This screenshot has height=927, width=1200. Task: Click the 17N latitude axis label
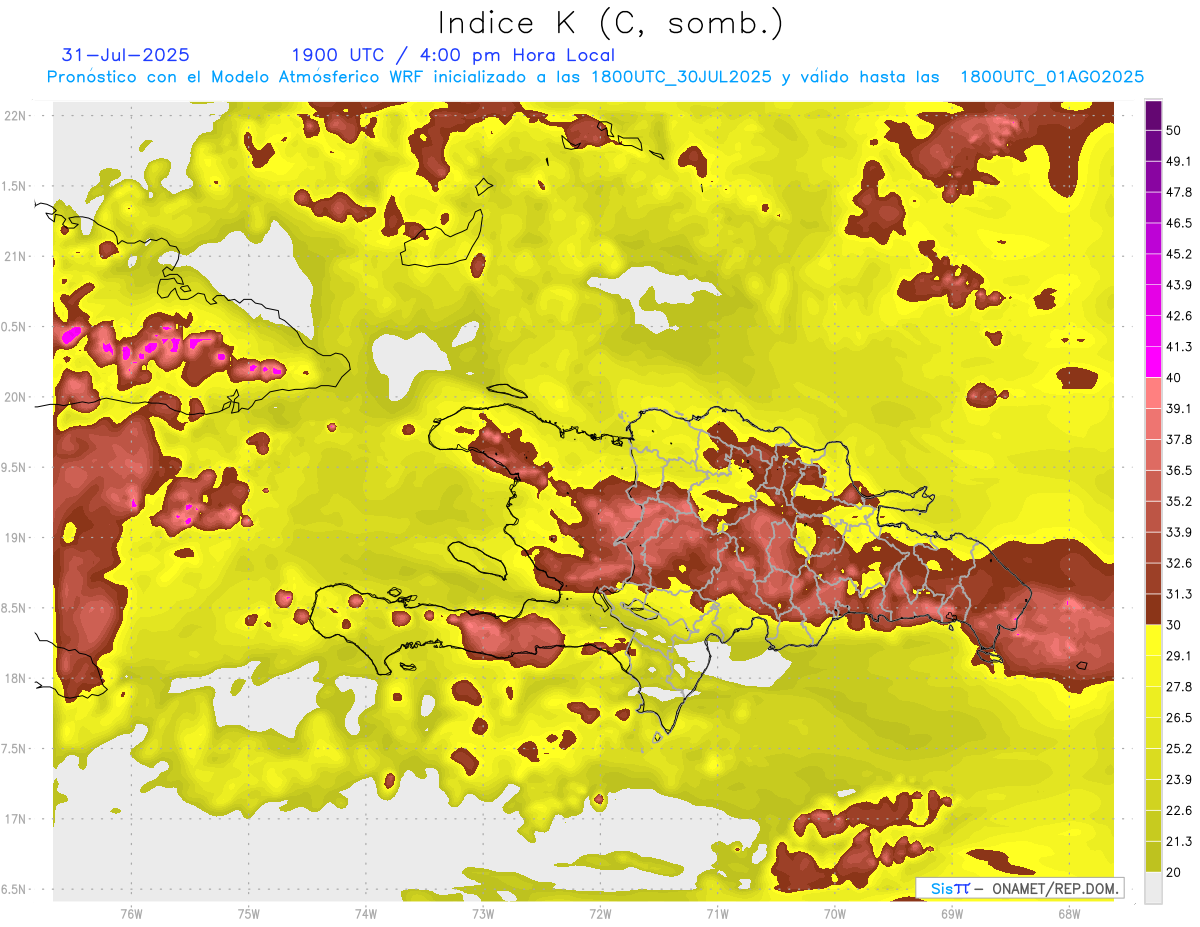pyautogui.click(x=16, y=819)
